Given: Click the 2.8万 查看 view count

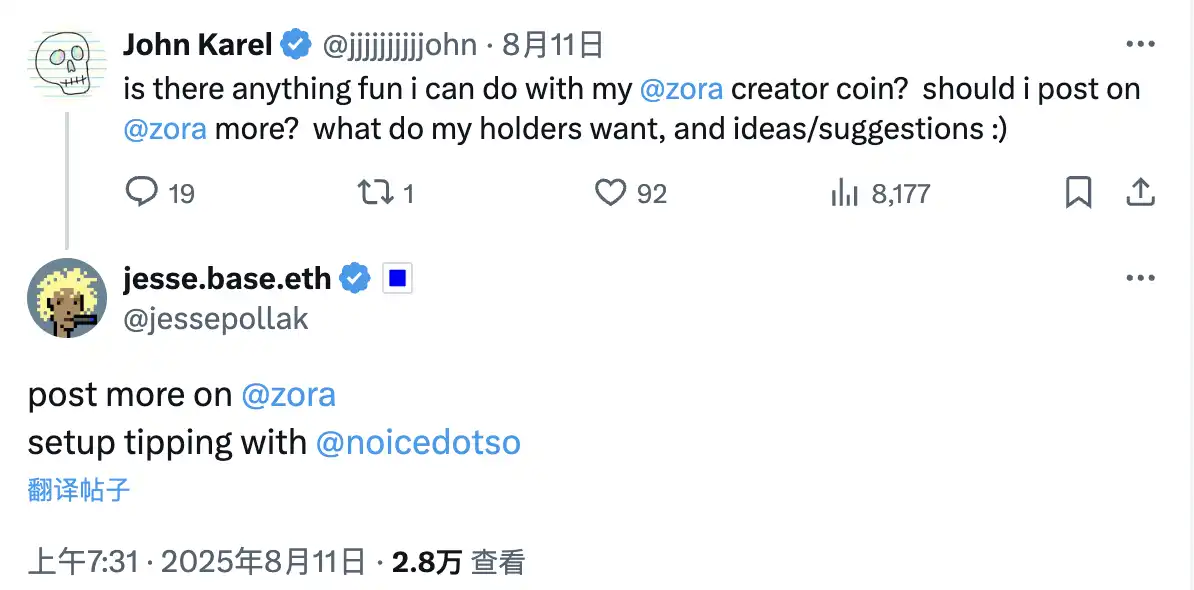Looking at the screenshot, I should click(458, 563).
